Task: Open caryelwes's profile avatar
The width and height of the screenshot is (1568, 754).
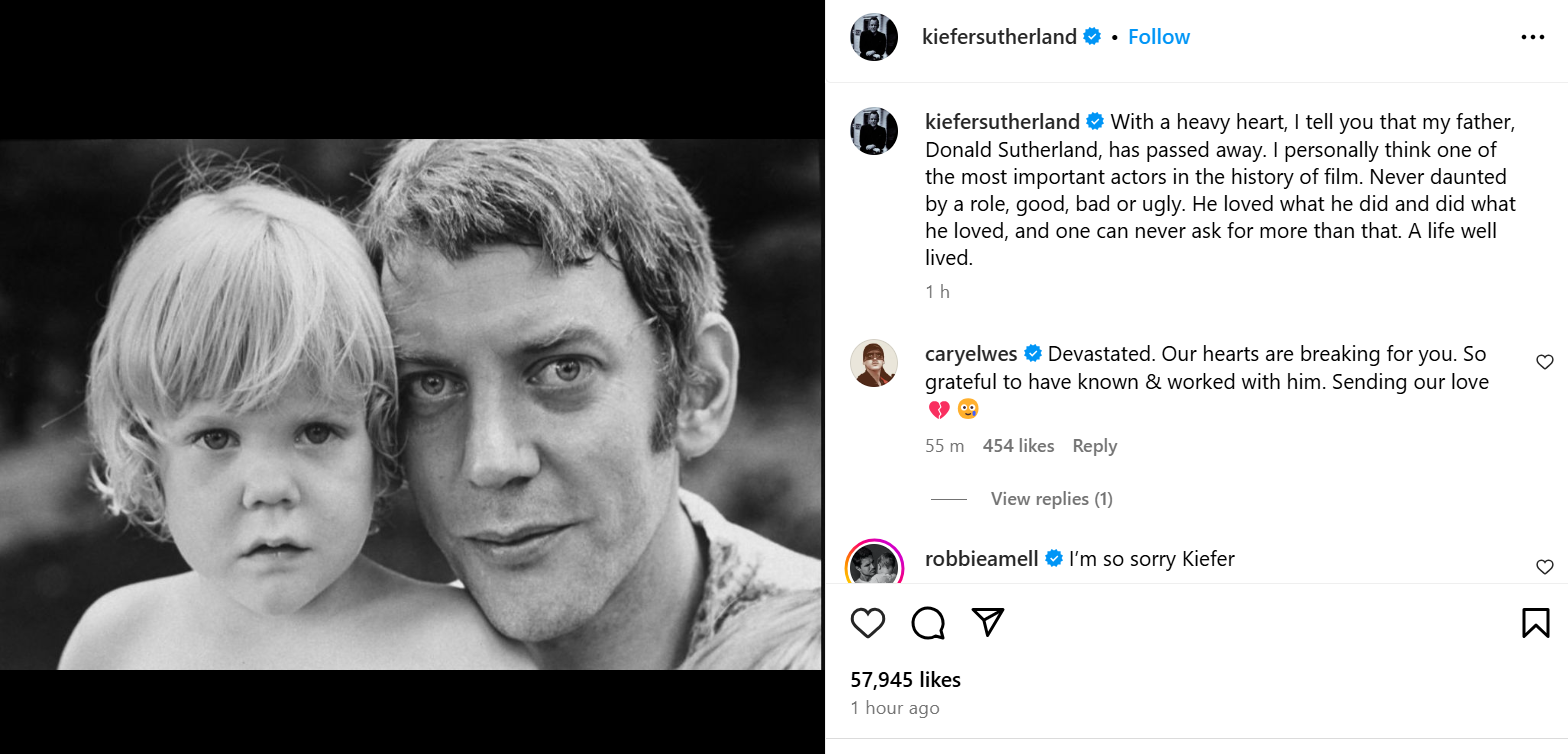Action: click(x=874, y=363)
